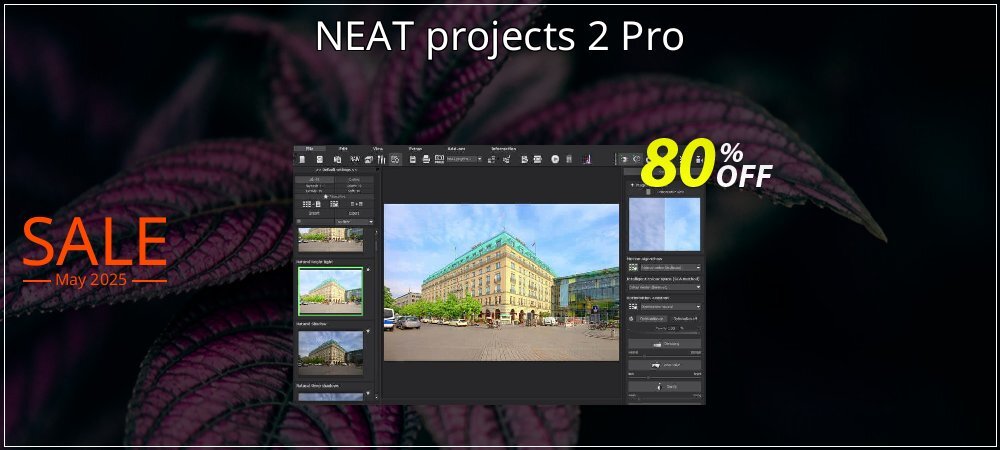This screenshot has height=450, width=1000.
Task: Click the first document icon in toolbar
Action: click(x=303, y=159)
